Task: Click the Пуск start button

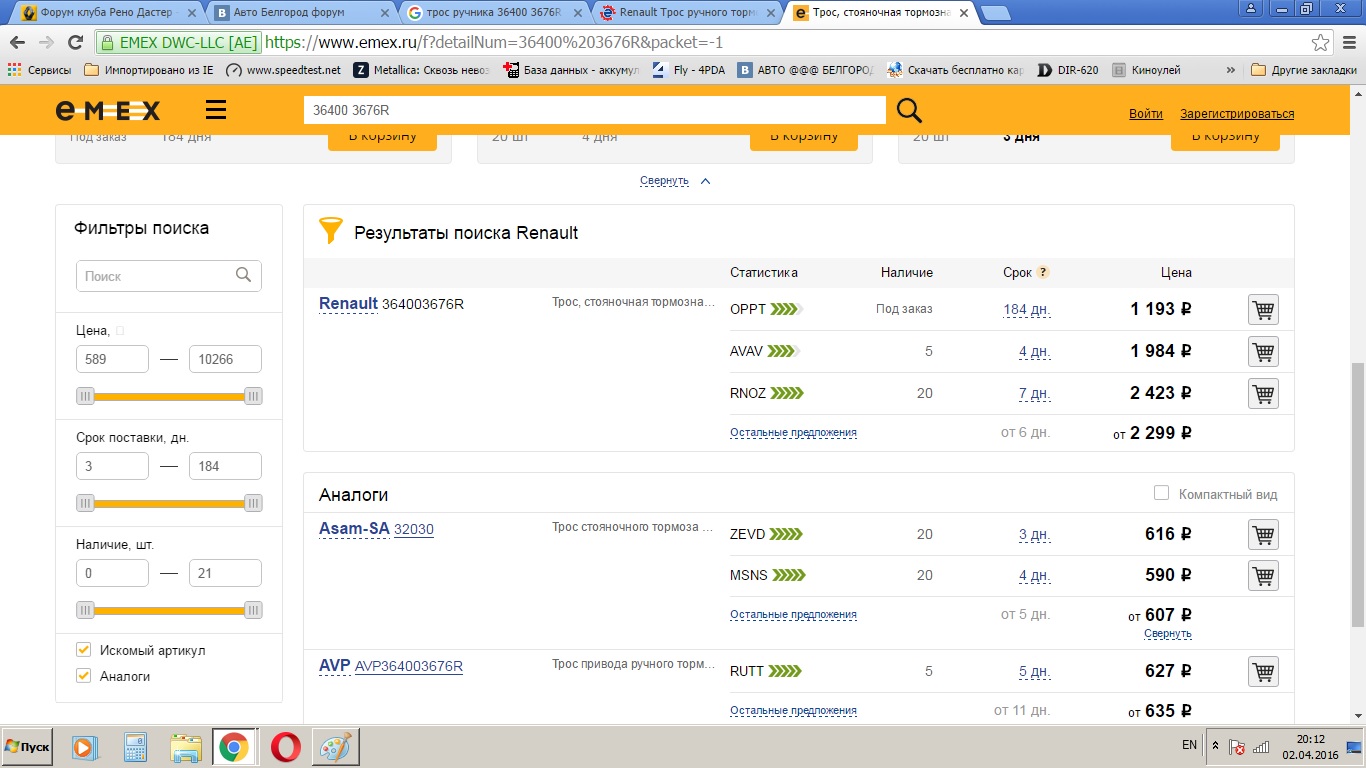Action: point(28,747)
